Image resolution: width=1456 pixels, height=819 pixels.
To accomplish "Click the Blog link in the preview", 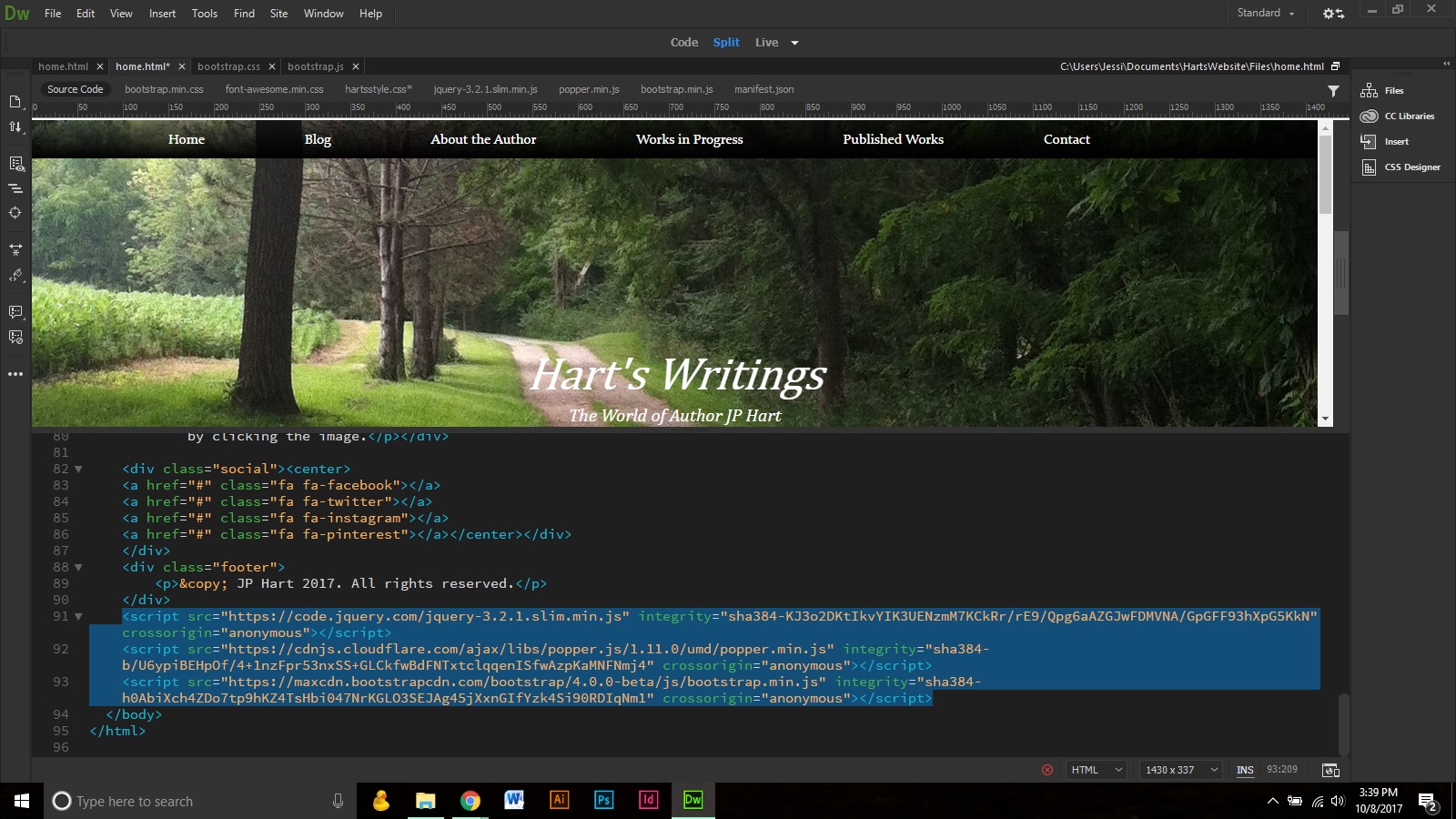I will click(318, 139).
